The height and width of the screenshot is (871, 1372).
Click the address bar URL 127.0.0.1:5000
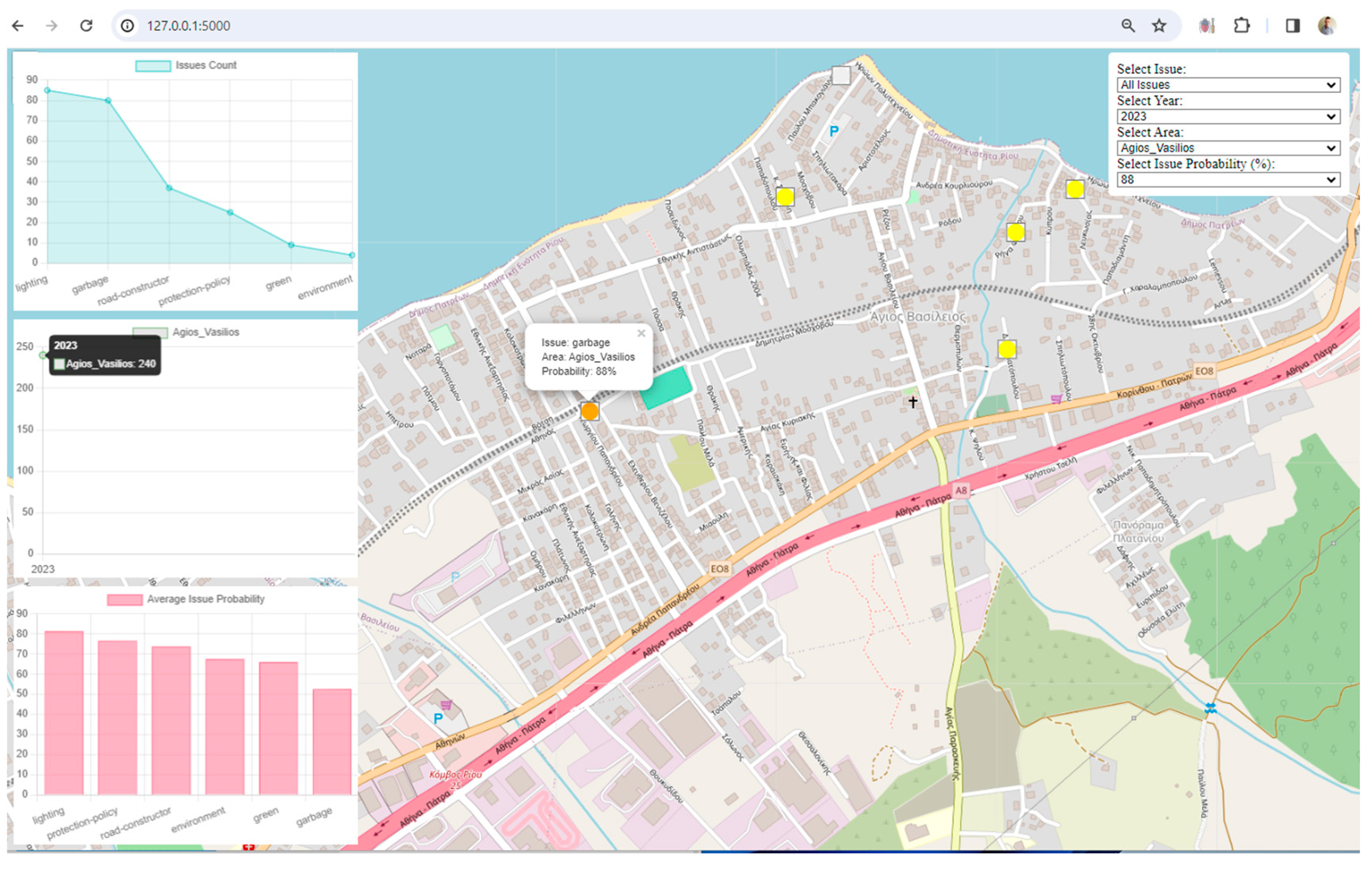188,26
